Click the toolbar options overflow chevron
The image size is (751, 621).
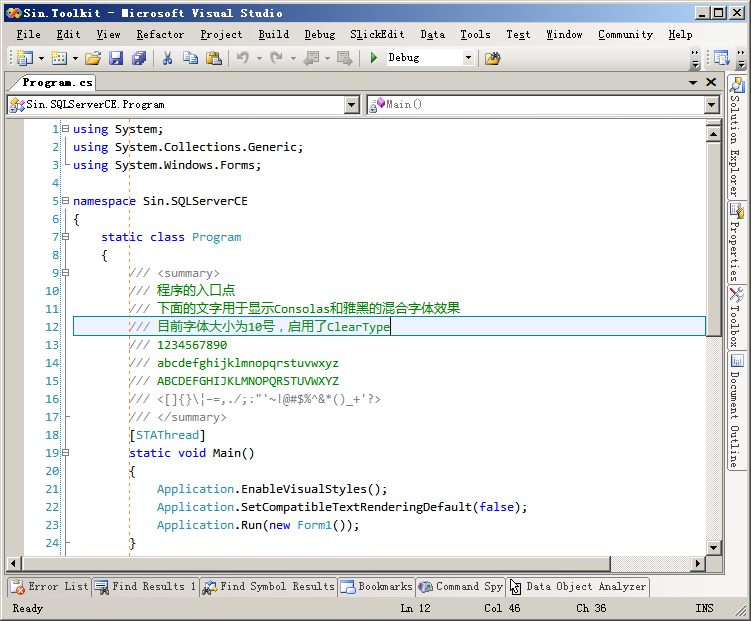click(x=695, y=58)
